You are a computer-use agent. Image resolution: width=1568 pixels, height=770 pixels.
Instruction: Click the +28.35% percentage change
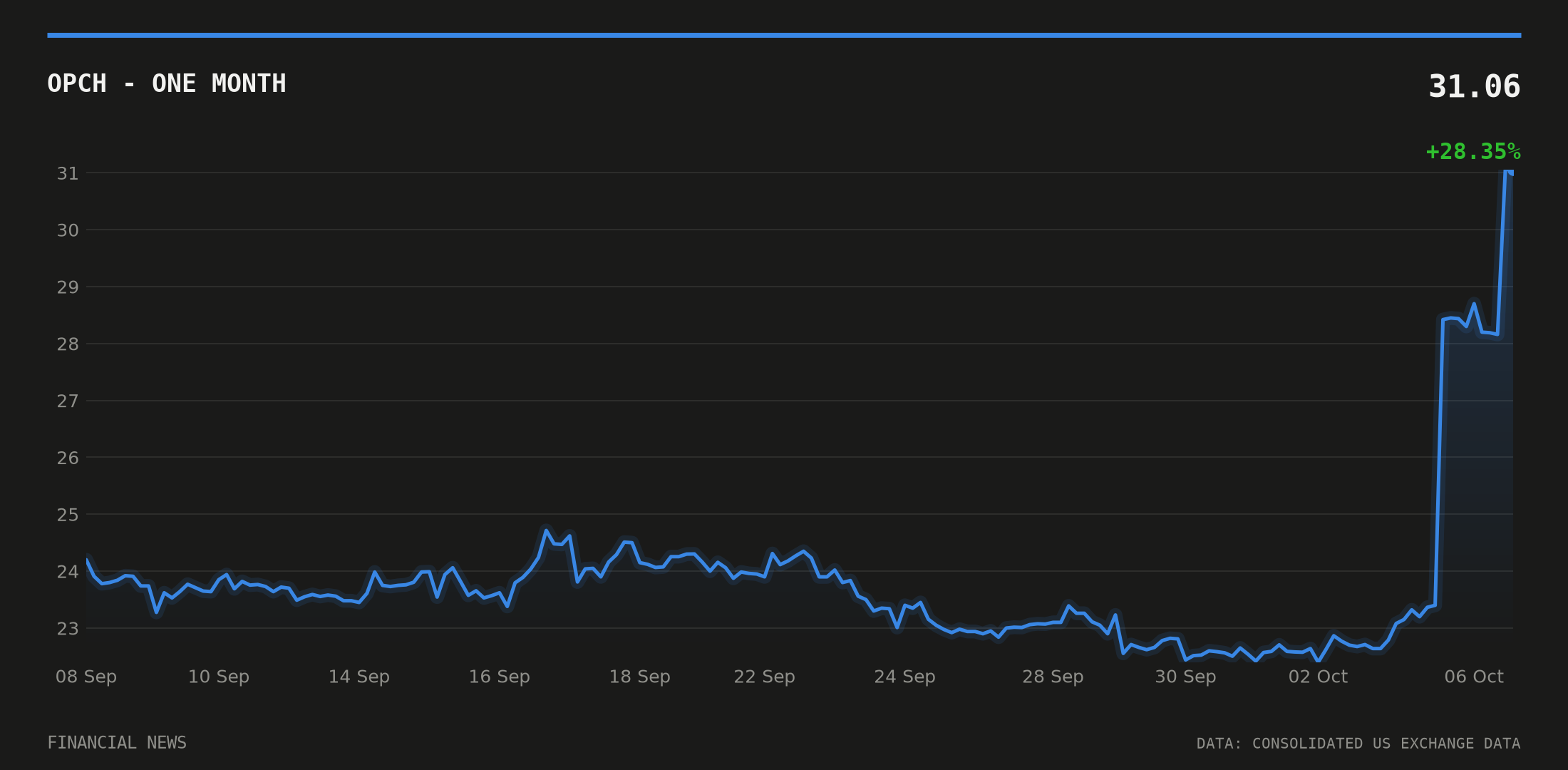click(1473, 152)
